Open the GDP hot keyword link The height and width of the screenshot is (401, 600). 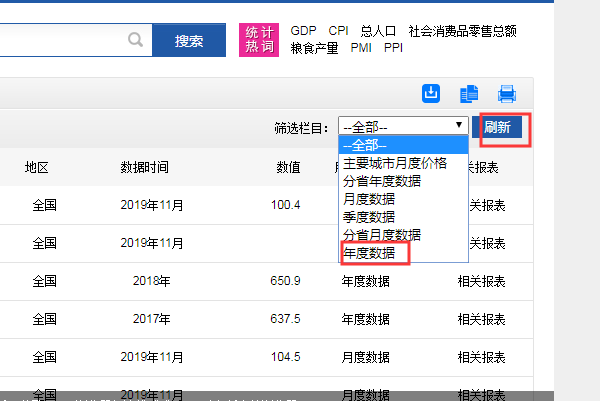click(x=303, y=31)
